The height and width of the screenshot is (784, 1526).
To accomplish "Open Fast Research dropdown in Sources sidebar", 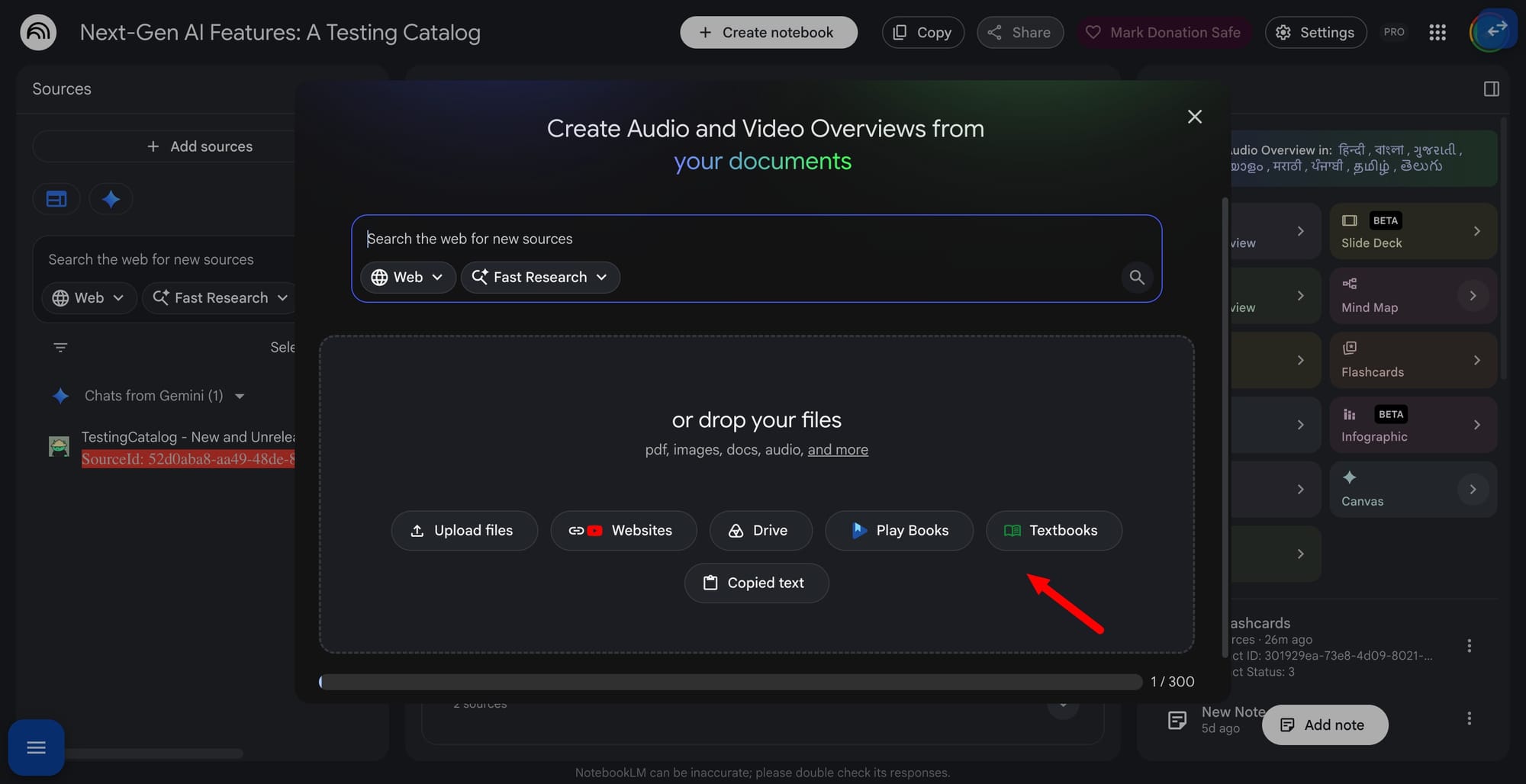I will [220, 297].
